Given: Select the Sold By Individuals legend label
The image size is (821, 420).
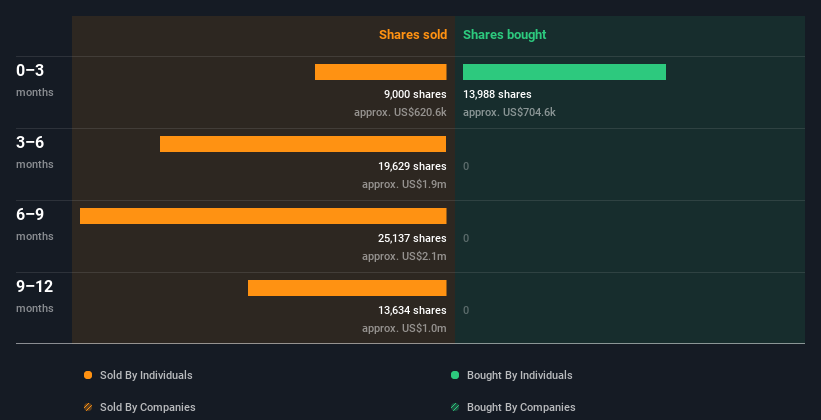Looking at the screenshot, I should (146, 375).
